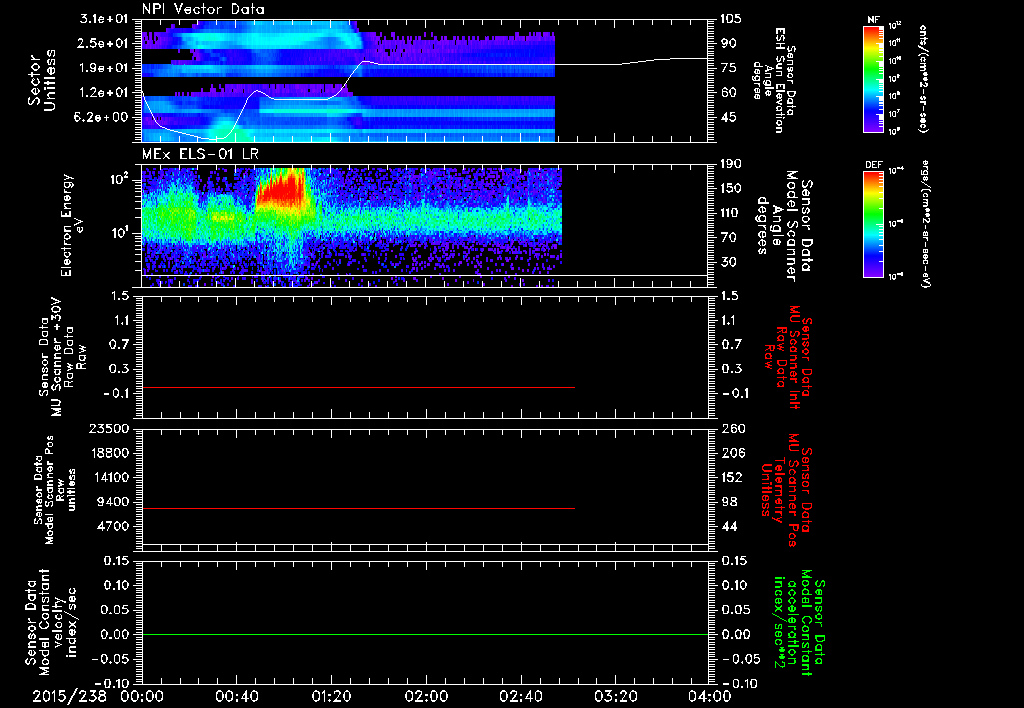Click the NPI Vector Data panel title
1024x708 pixels.
tap(203, 9)
